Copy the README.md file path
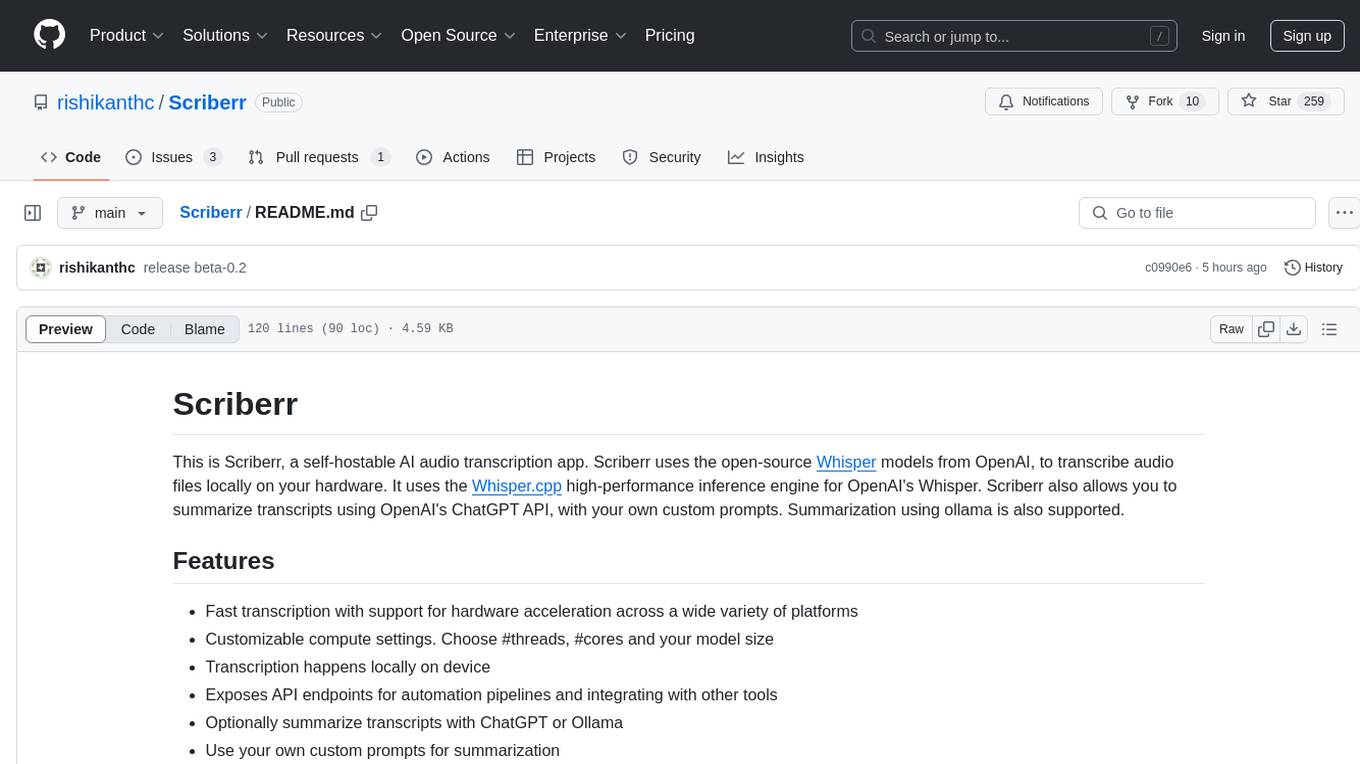1360x764 pixels. (369, 213)
